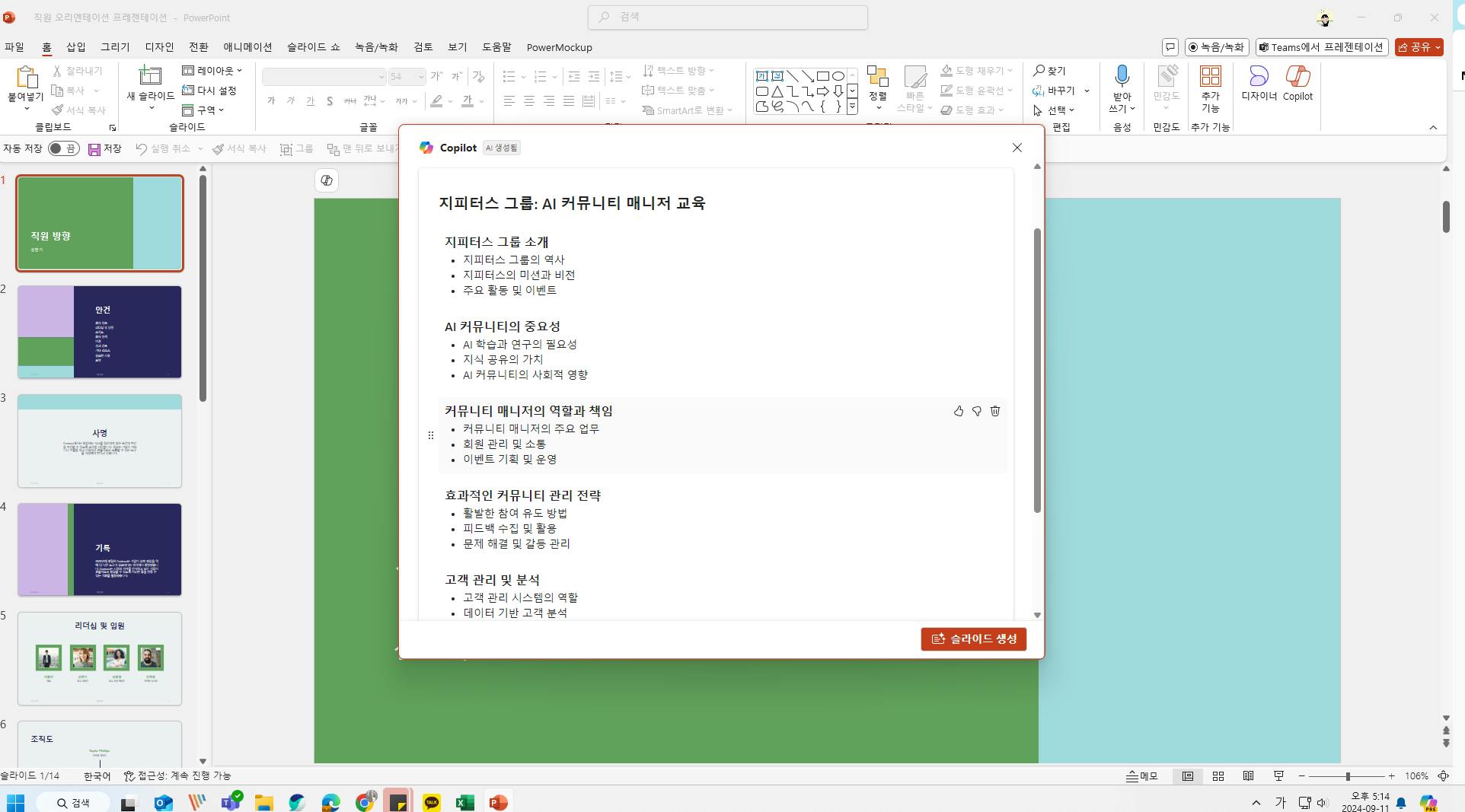Viewport: 1465px width, 812px height.
Task: Toggle AutoSave (자동 저장) switch
Action: pos(64,149)
